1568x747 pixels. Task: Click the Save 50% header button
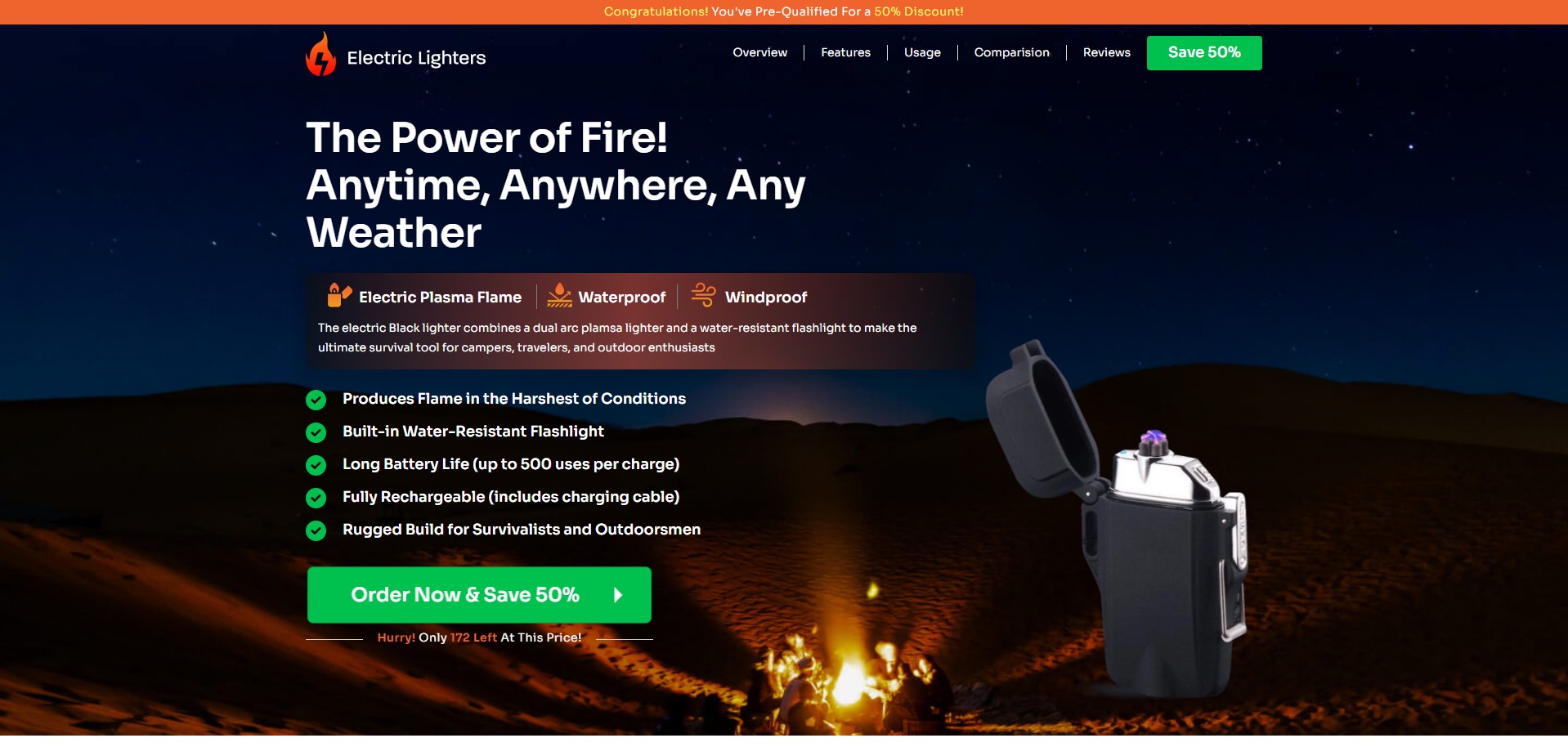[1204, 53]
